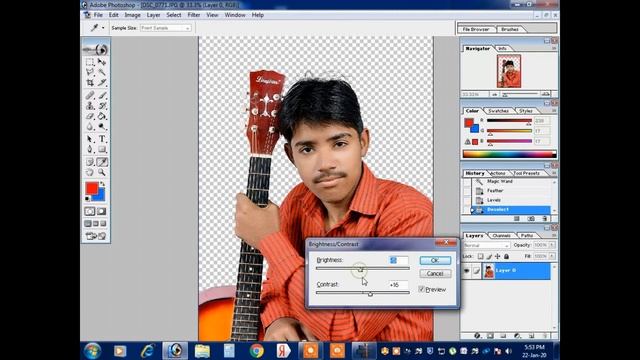Screen dimensions: 640x360
Task: Open the layer blending mode dropdown
Action: [x=487, y=245]
